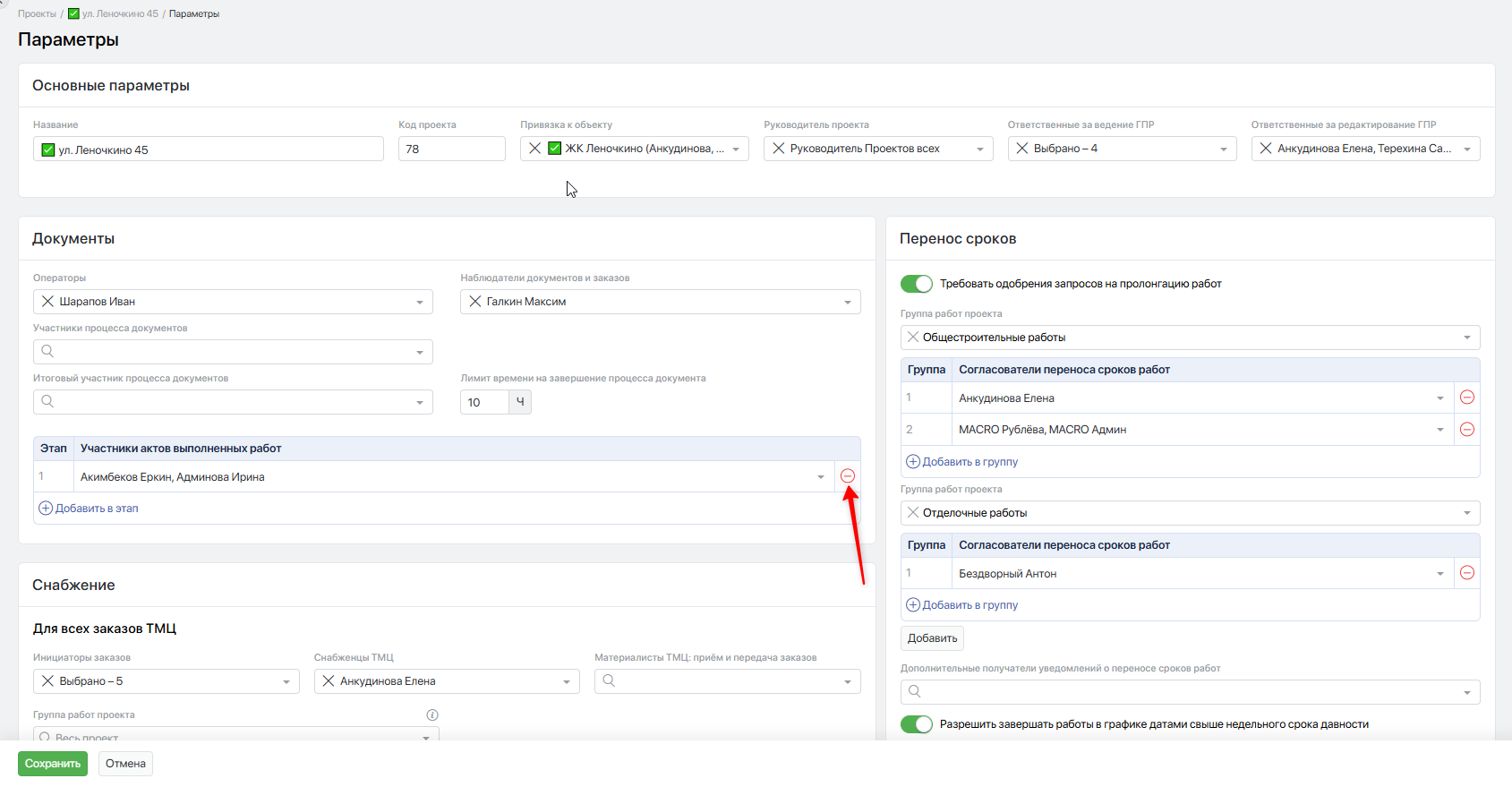Clear Шарапов Иван from Операторы field

[x=48, y=302]
